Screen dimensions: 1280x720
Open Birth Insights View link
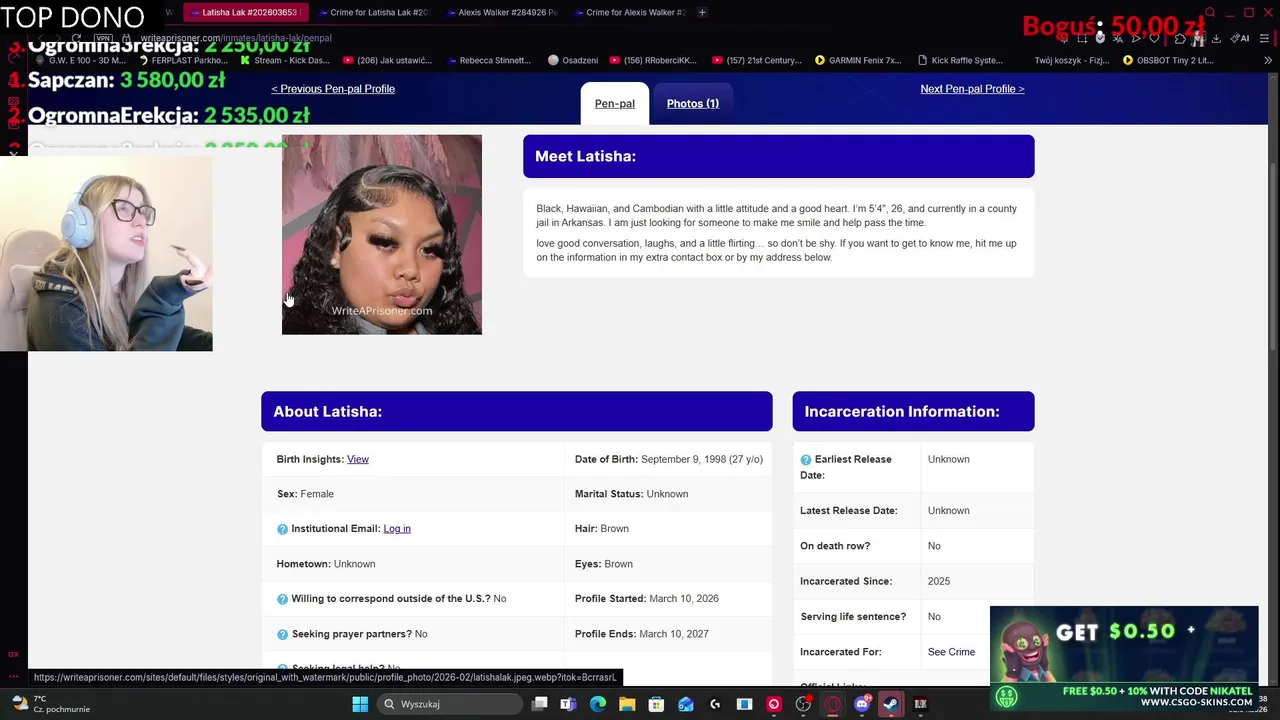(357, 459)
